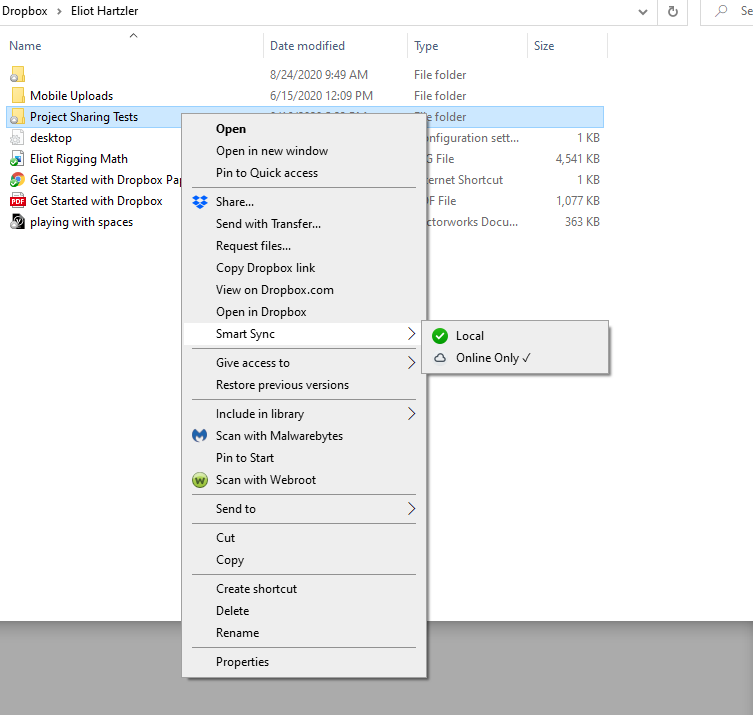Click the Eliot Hartzler breadcrumb in address bar

(104, 11)
